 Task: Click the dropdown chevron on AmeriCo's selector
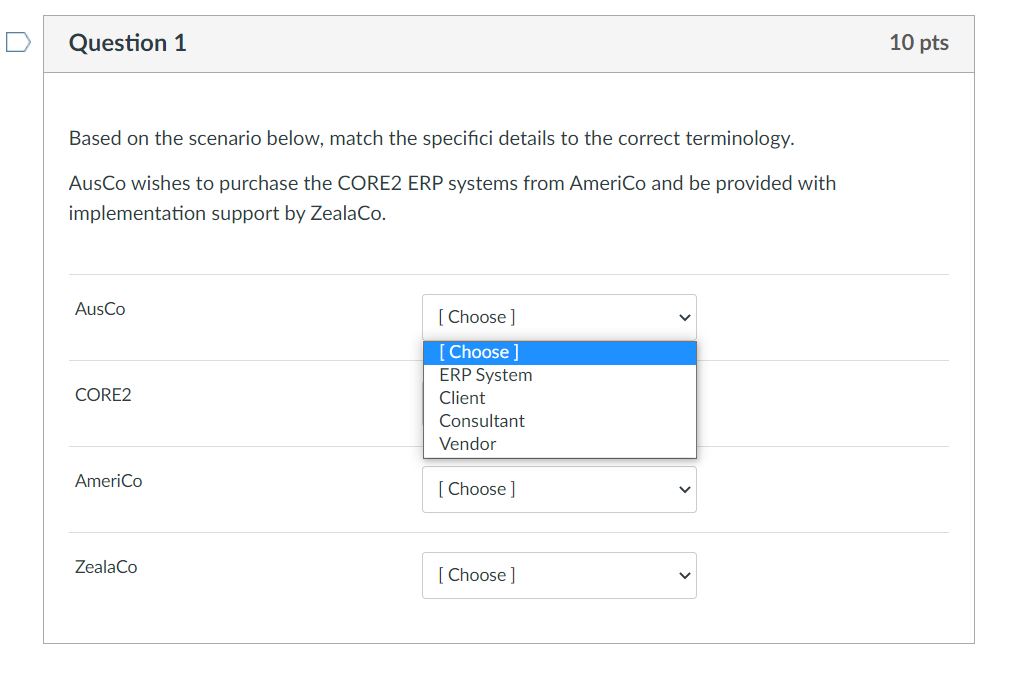[x=684, y=489]
